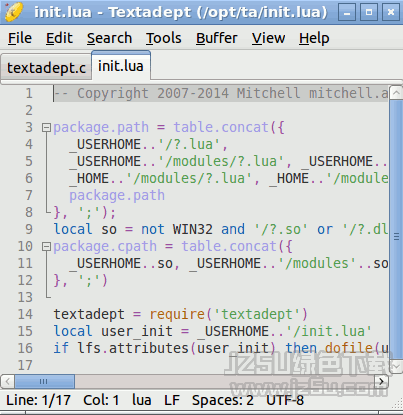This screenshot has width=403, height=415.
Task: Open the Edit menu
Action: tap(59, 38)
